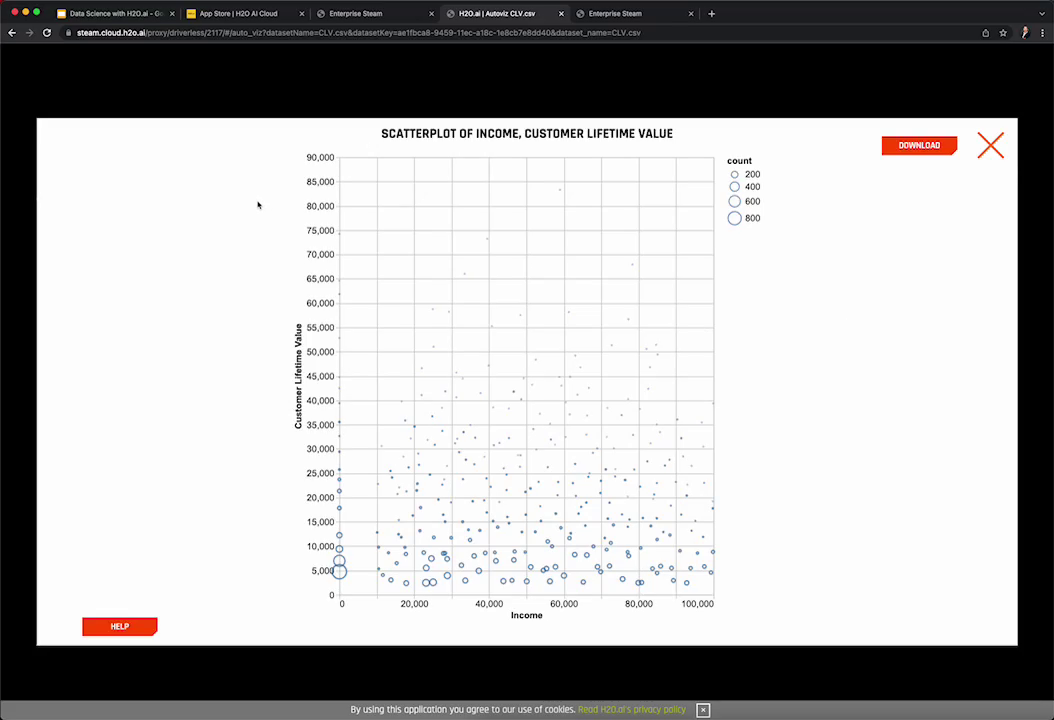Close the scatterplot with the red X

[990, 145]
